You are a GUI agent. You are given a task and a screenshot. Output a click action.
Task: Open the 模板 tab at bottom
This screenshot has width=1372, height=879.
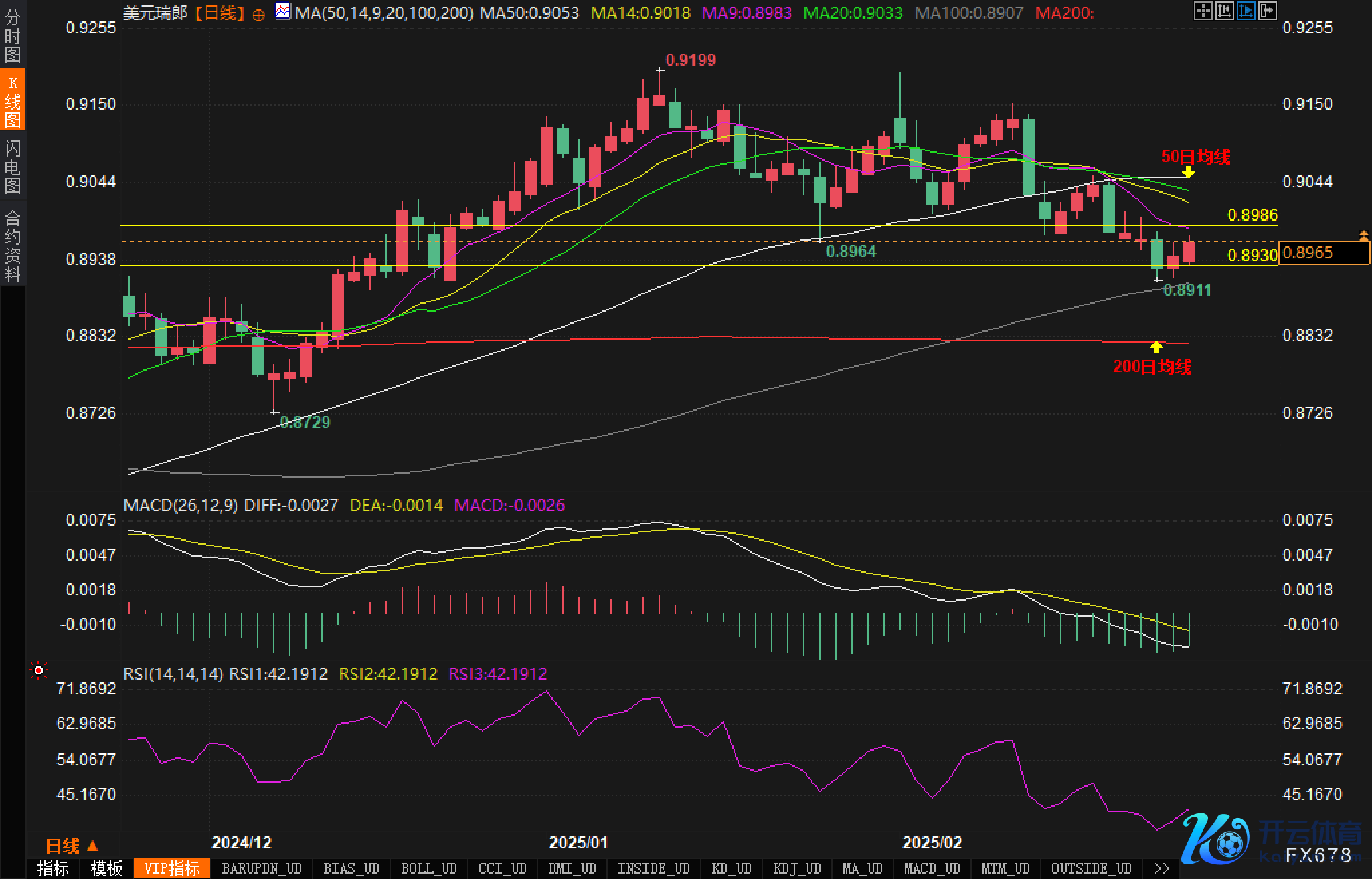click(106, 868)
